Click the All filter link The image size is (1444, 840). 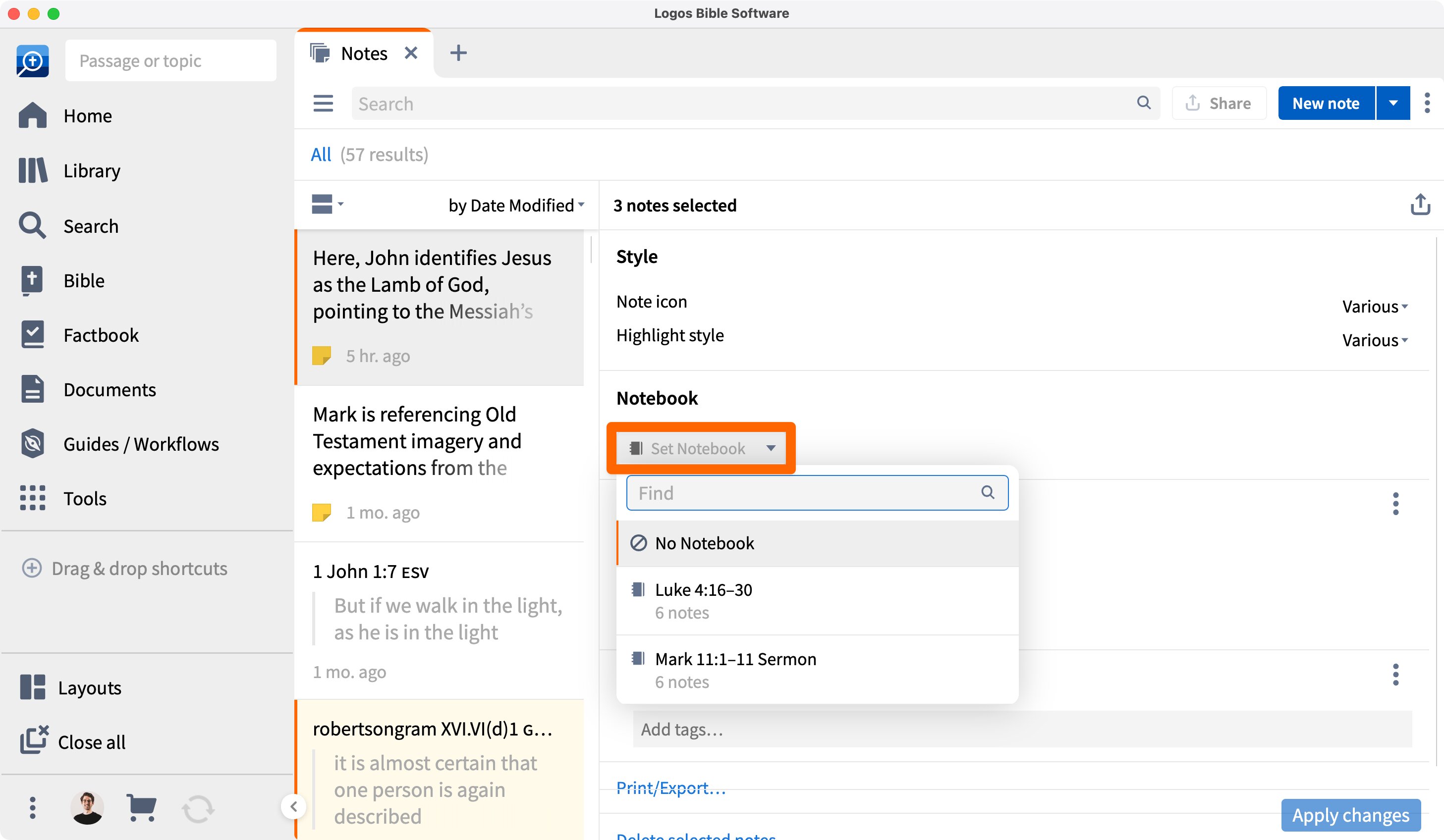[x=321, y=154]
